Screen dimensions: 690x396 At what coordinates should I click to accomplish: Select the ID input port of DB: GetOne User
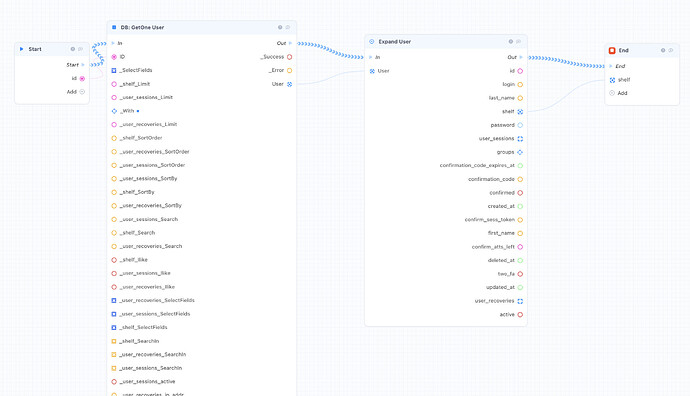[x=114, y=57]
